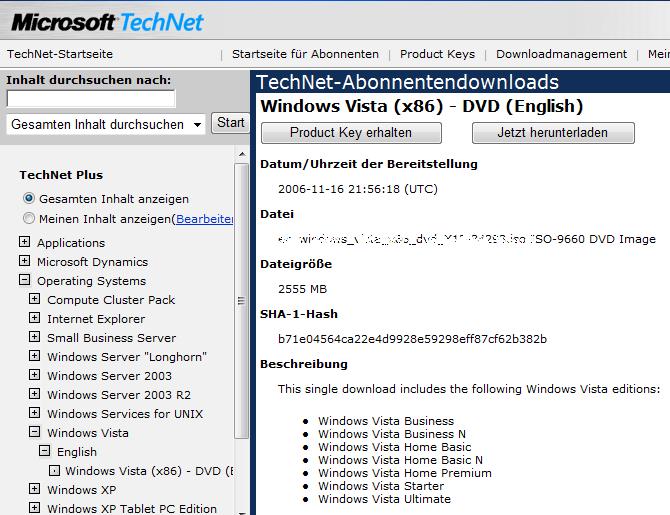Expand the Windows Server 2003 R2 node
Screen dimensions: 670x515
[x=35, y=394]
